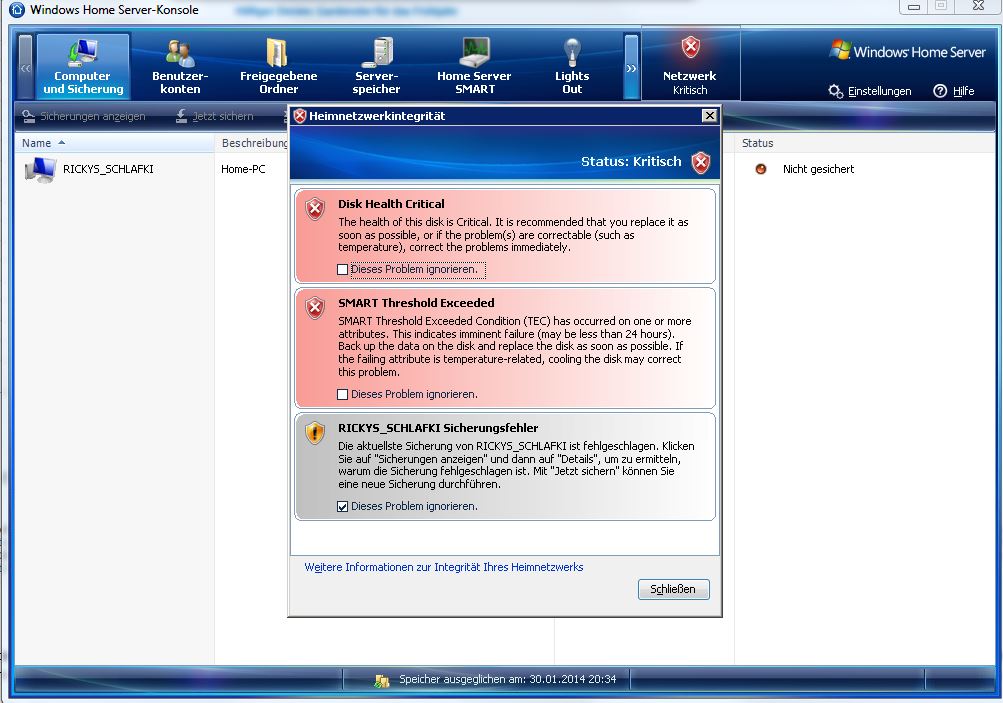Minimize the Windows Home Server-Konsole window
This screenshot has height=703, width=1003.
coord(913,6)
